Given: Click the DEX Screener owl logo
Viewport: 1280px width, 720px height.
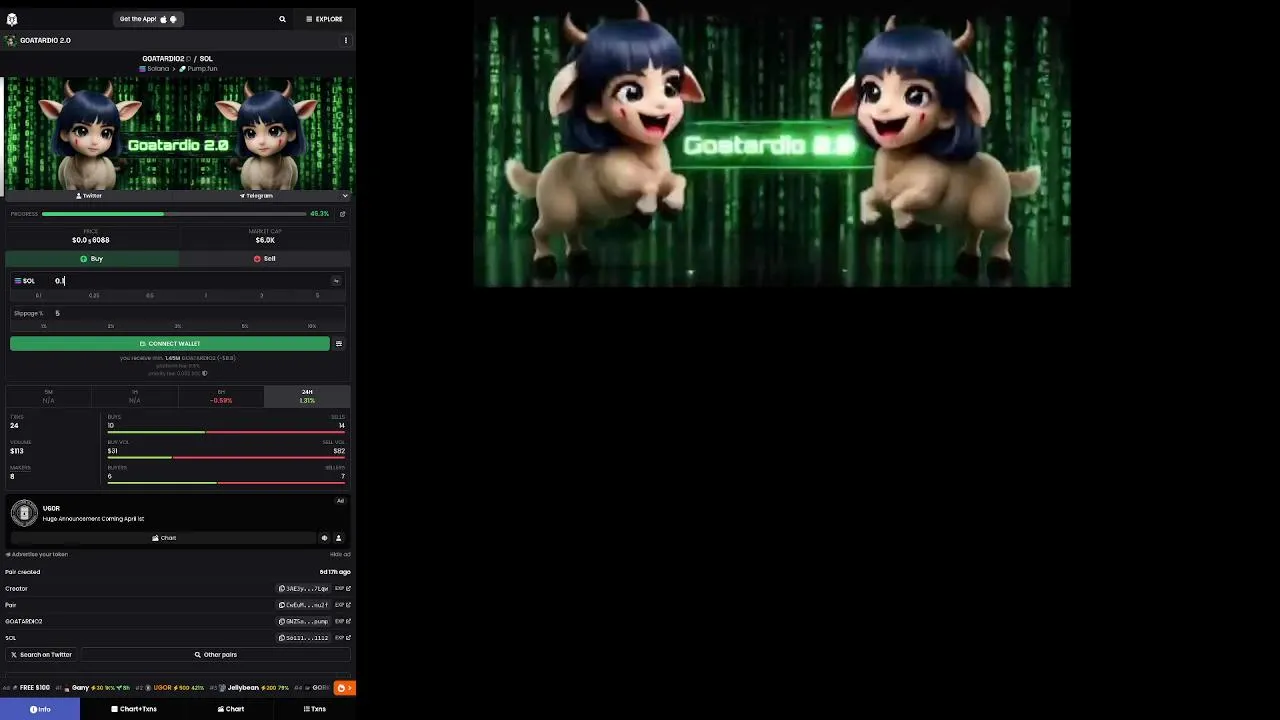Looking at the screenshot, I should click(x=12, y=19).
